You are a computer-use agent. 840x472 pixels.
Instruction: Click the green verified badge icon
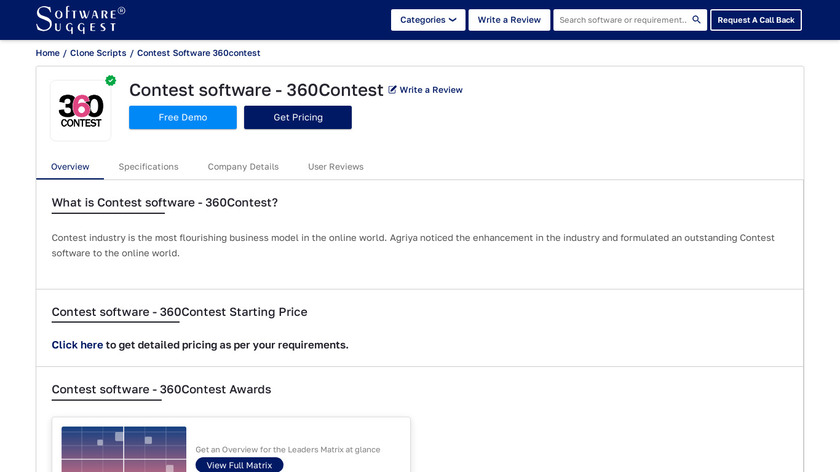coord(110,80)
